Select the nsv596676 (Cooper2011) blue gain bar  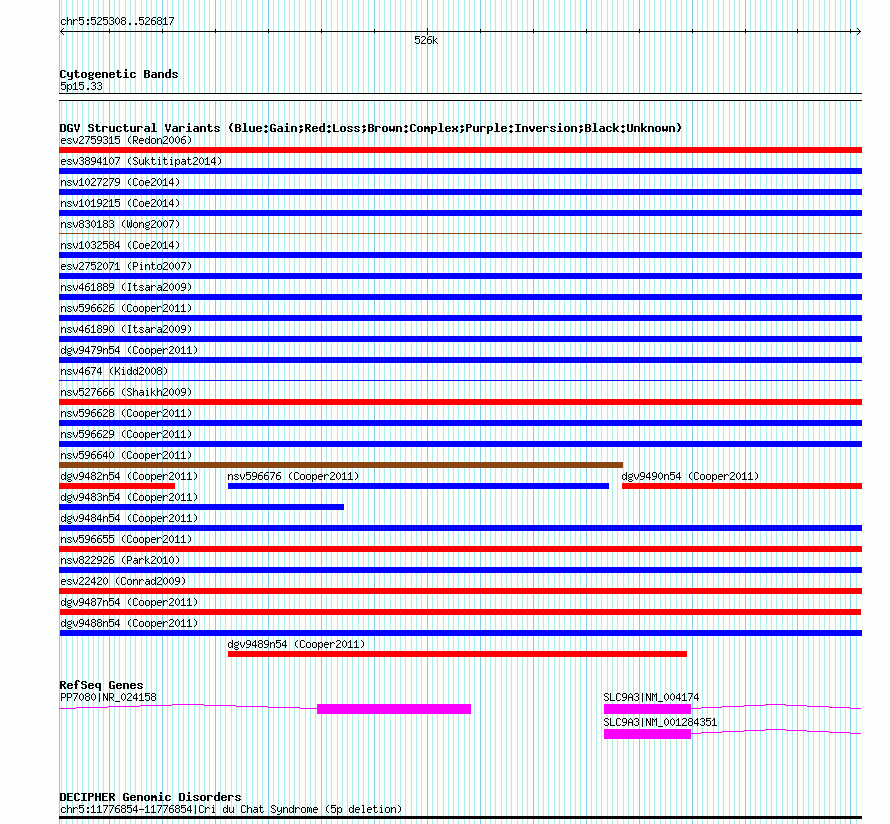coord(418,486)
